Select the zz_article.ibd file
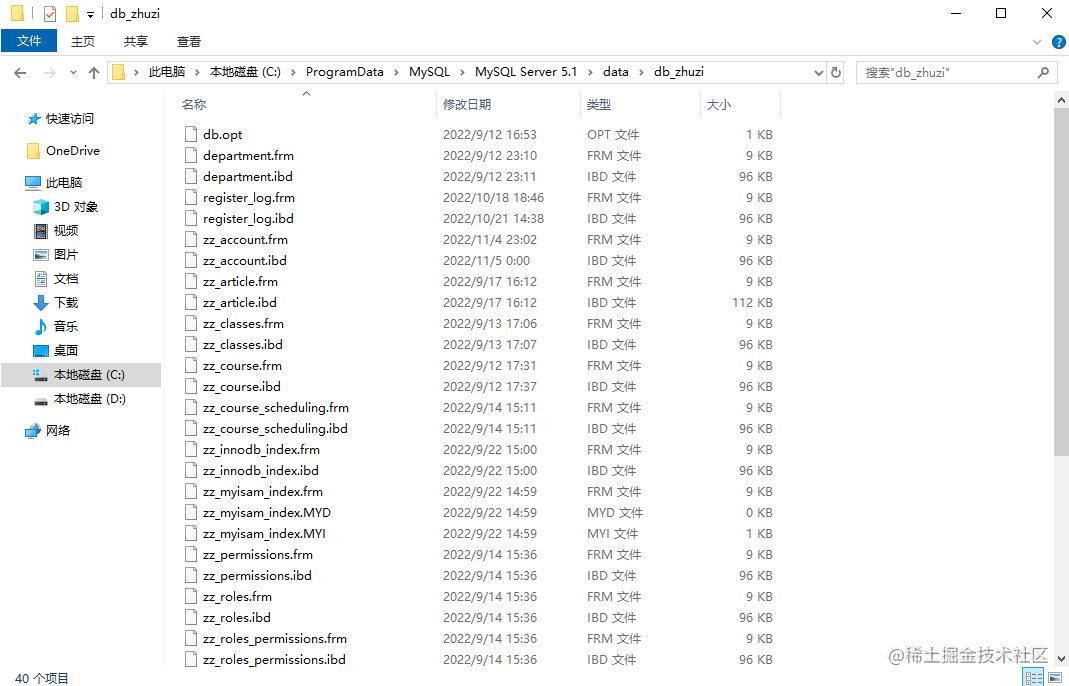1069x686 pixels. 239,303
